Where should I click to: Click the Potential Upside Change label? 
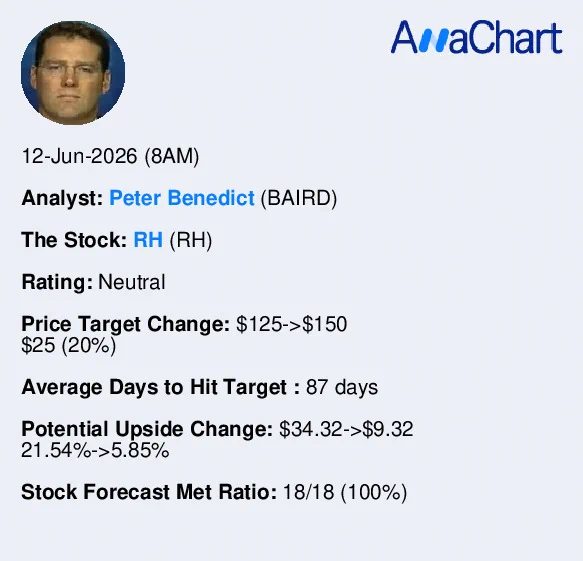(147, 429)
